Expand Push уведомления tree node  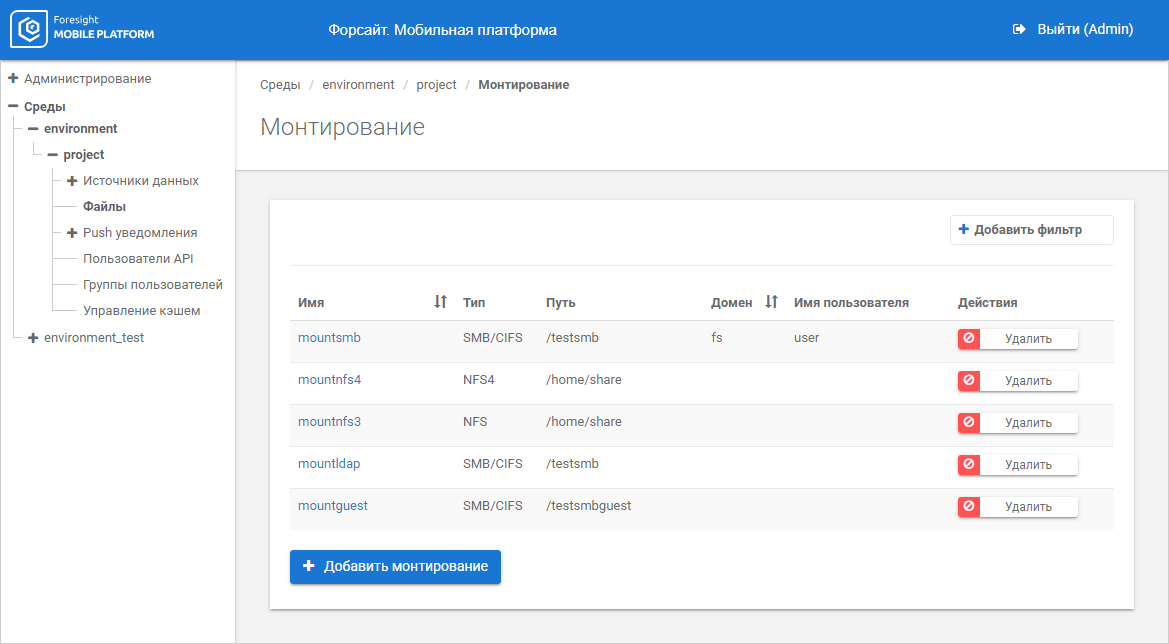pyautogui.click(x=72, y=233)
